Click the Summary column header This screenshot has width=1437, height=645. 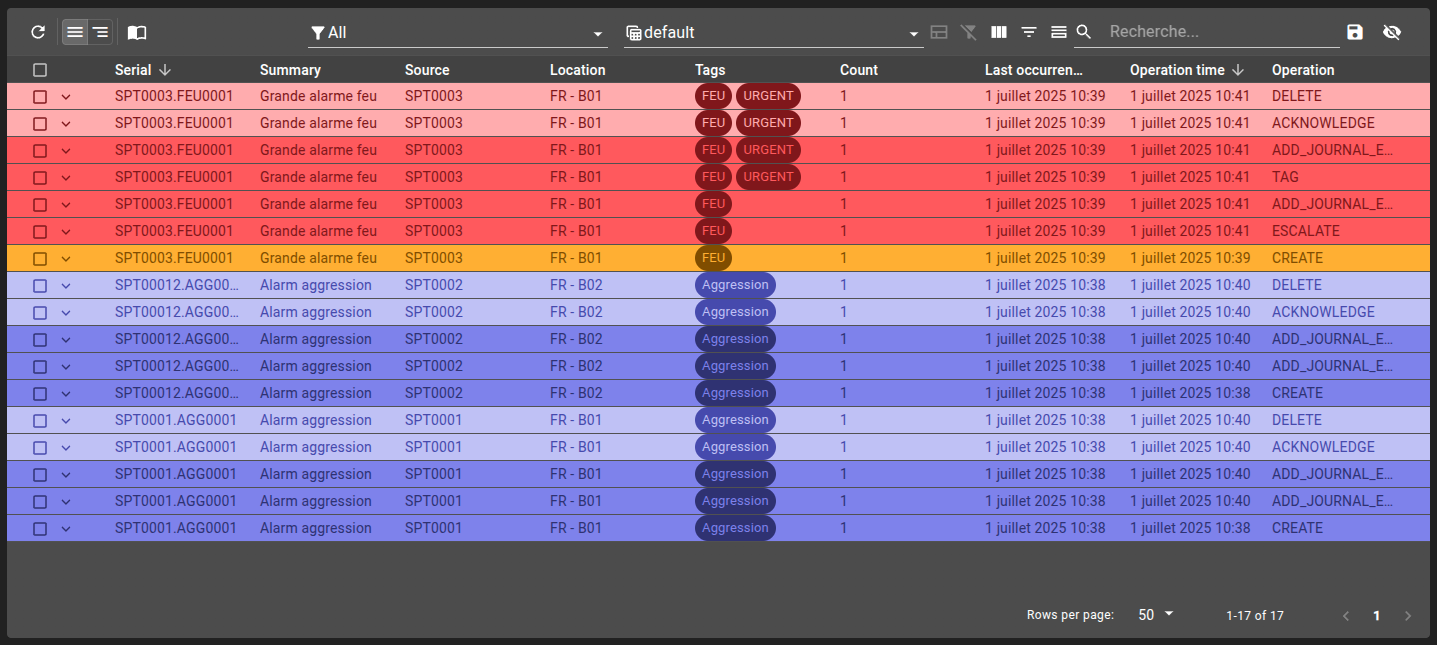coord(290,70)
